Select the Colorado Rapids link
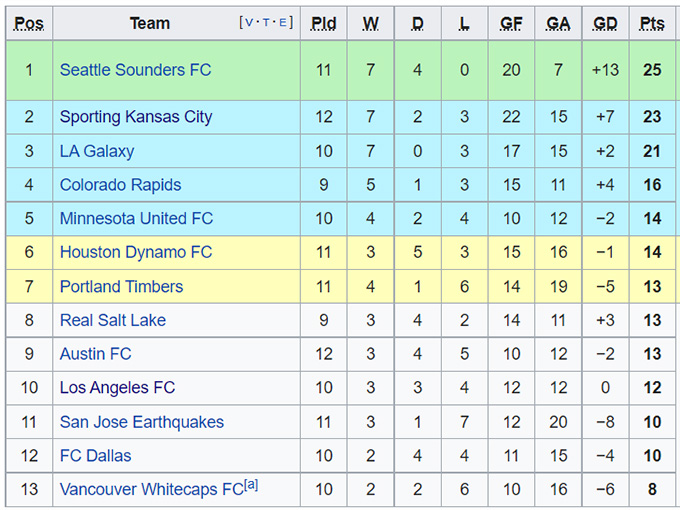The image size is (680, 510). 120,185
